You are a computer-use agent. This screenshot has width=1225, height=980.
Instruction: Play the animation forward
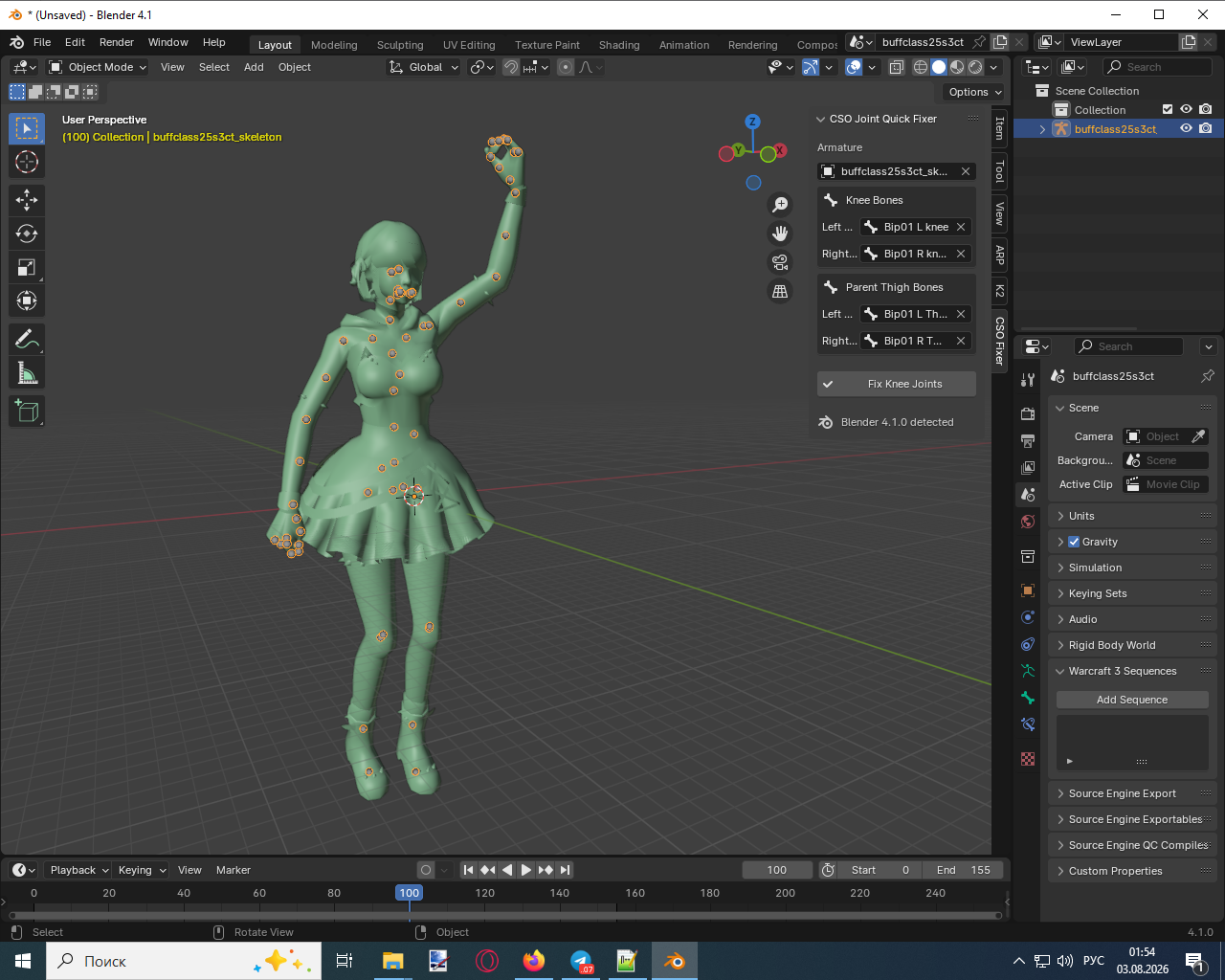pos(525,870)
